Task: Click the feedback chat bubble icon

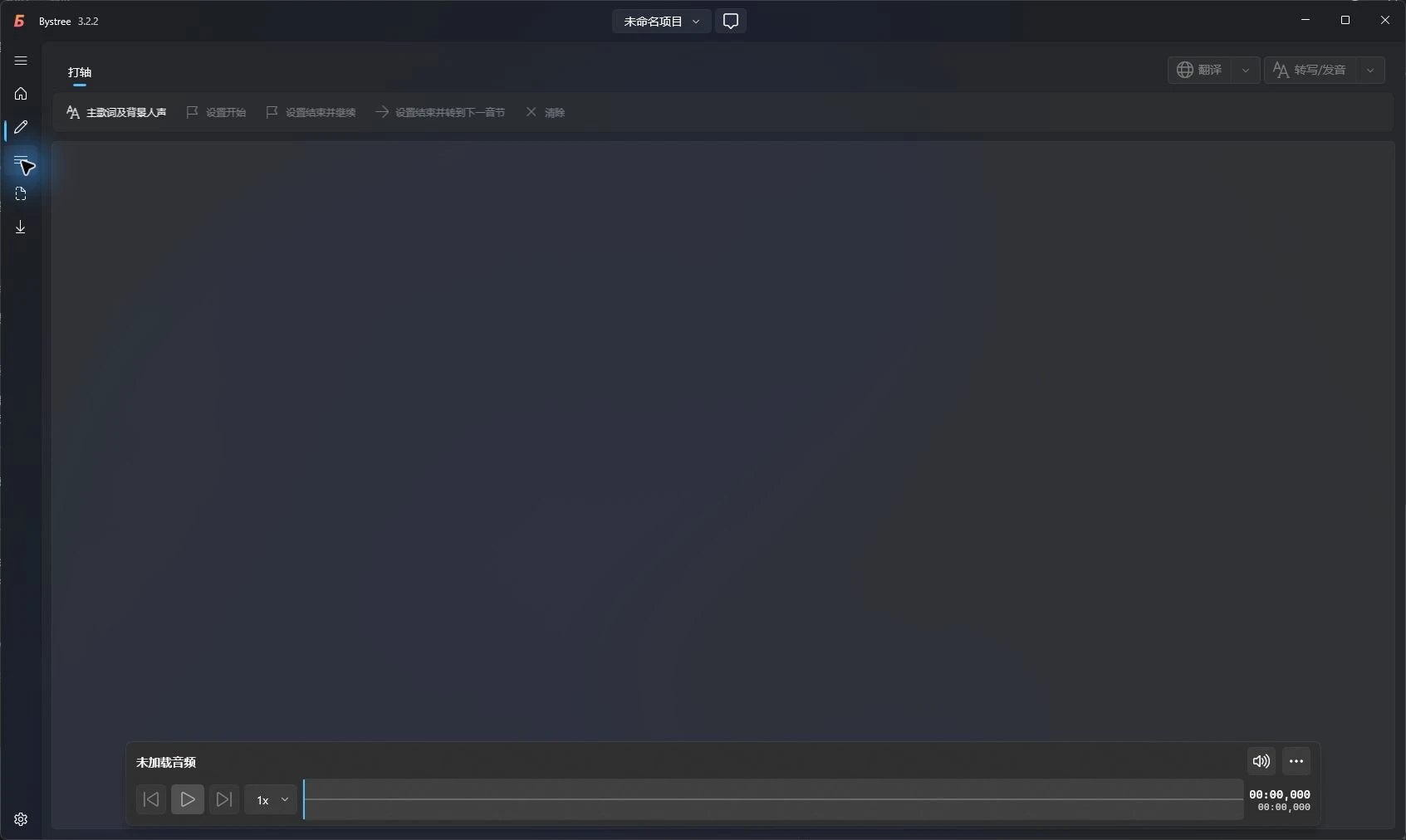Action: tap(731, 21)
